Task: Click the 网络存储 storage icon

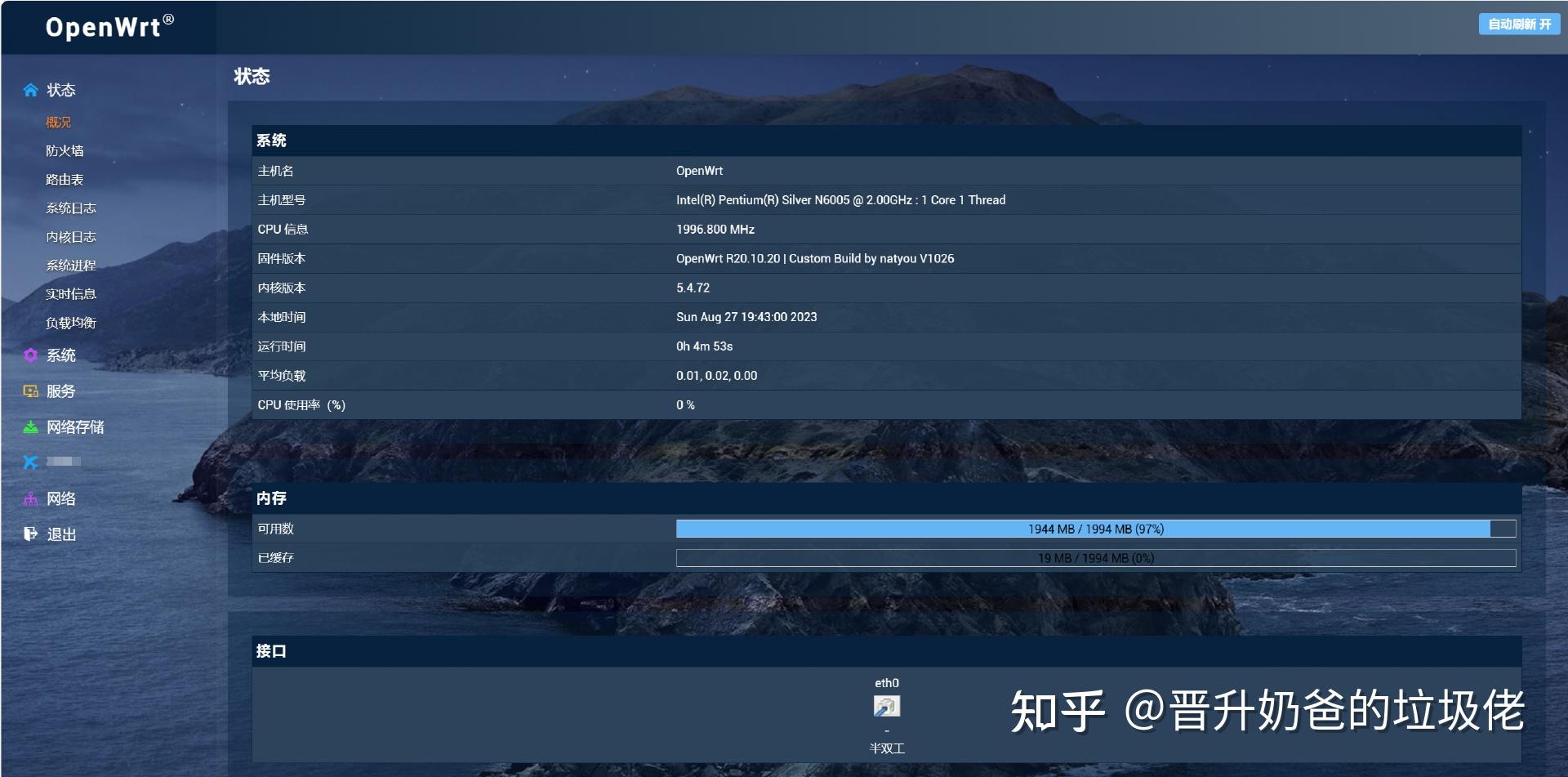Action: point(30,426)
